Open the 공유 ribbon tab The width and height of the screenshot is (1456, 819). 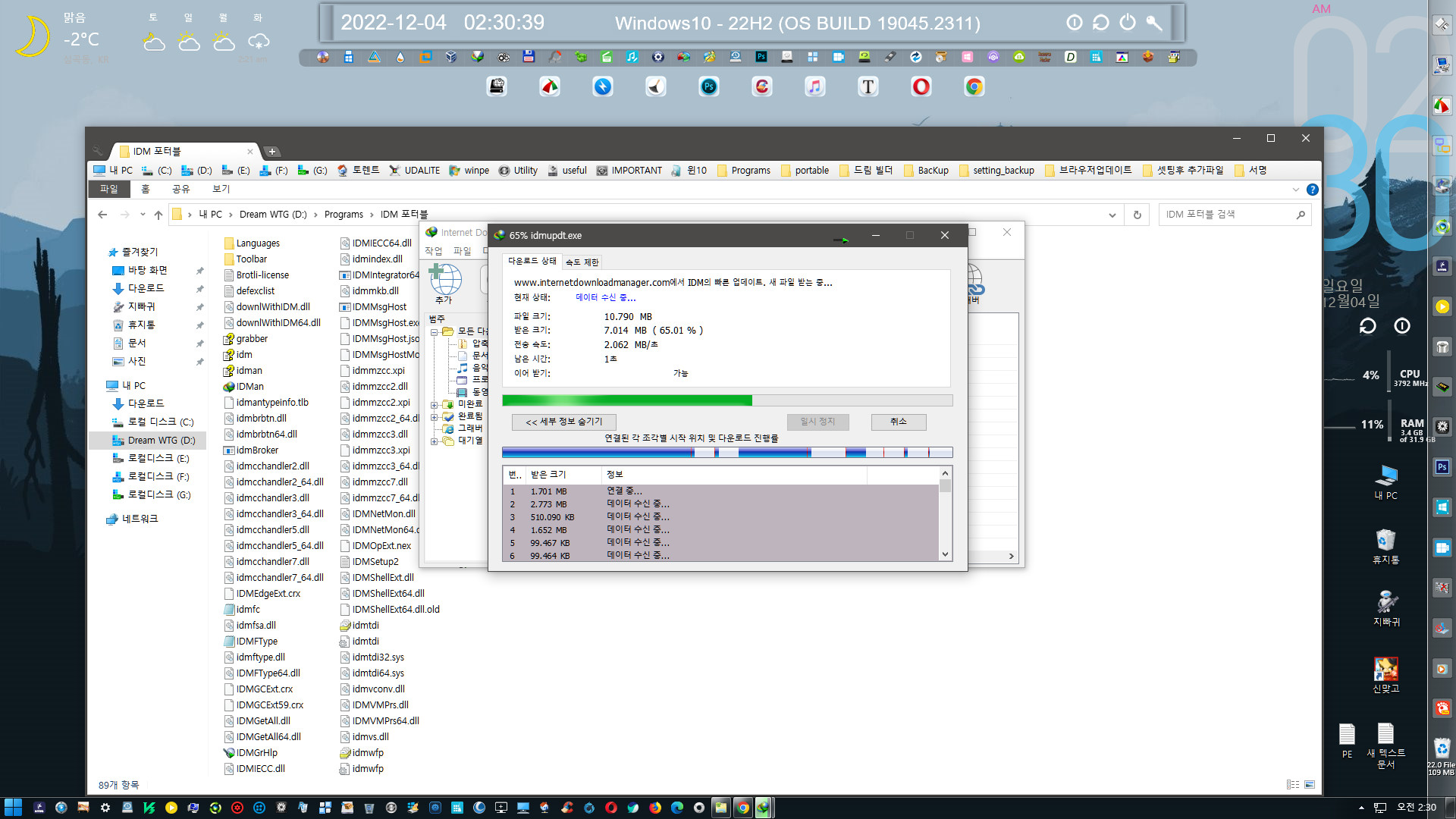pos(181,190)
